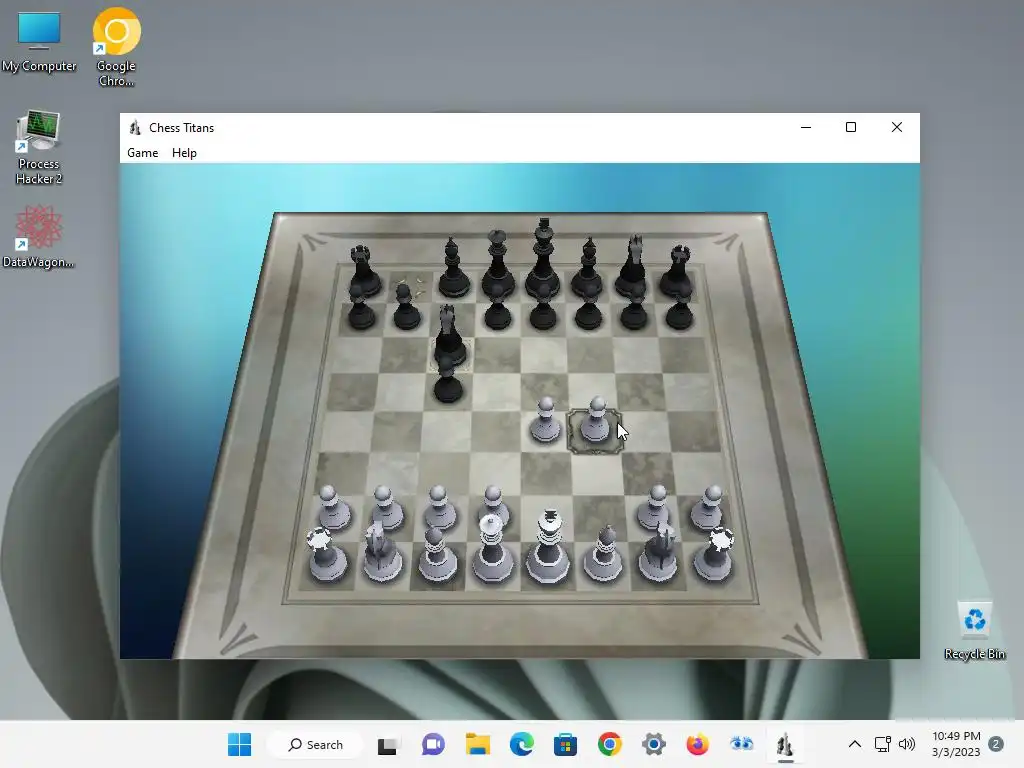
Task: Open the Chat app on the taskbar
Action: 433,744
